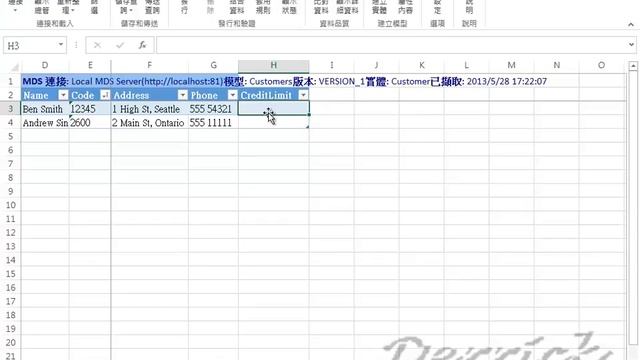Select row 1 header
Screen dimensions: 640x360
[x=11, y=81]
